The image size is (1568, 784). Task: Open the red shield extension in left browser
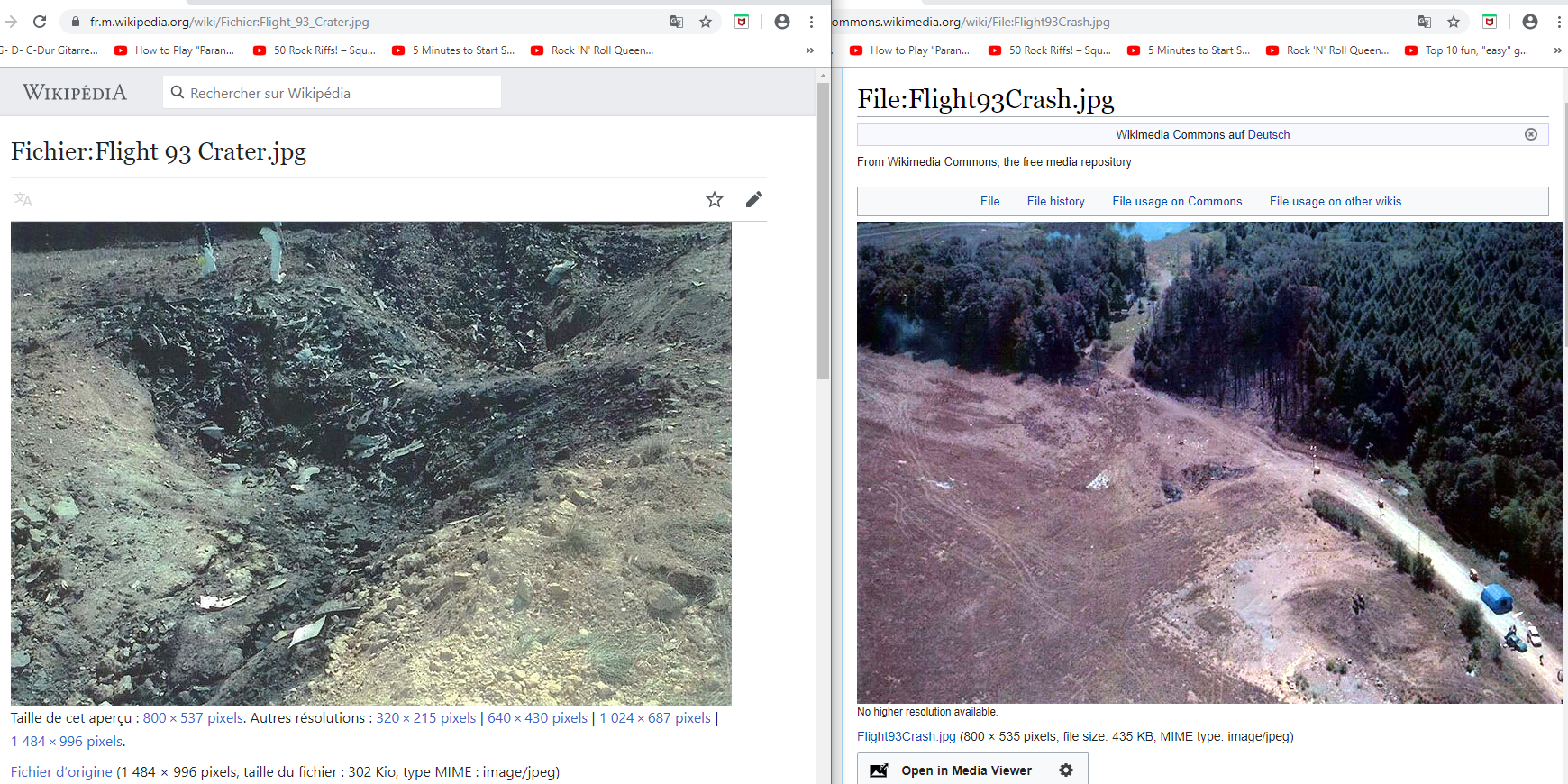point(742,22)
